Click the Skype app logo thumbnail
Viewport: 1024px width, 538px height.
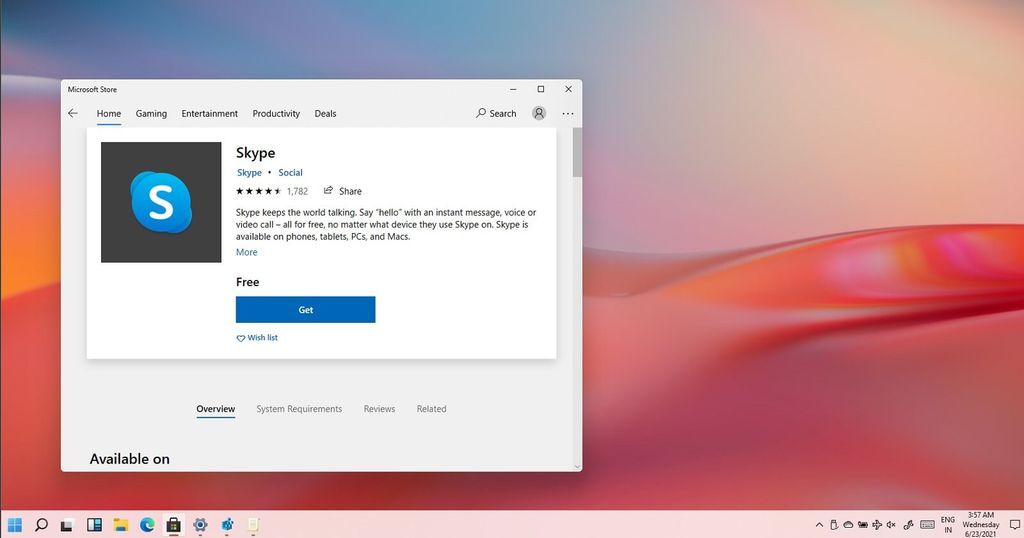[x=161, y=202]
